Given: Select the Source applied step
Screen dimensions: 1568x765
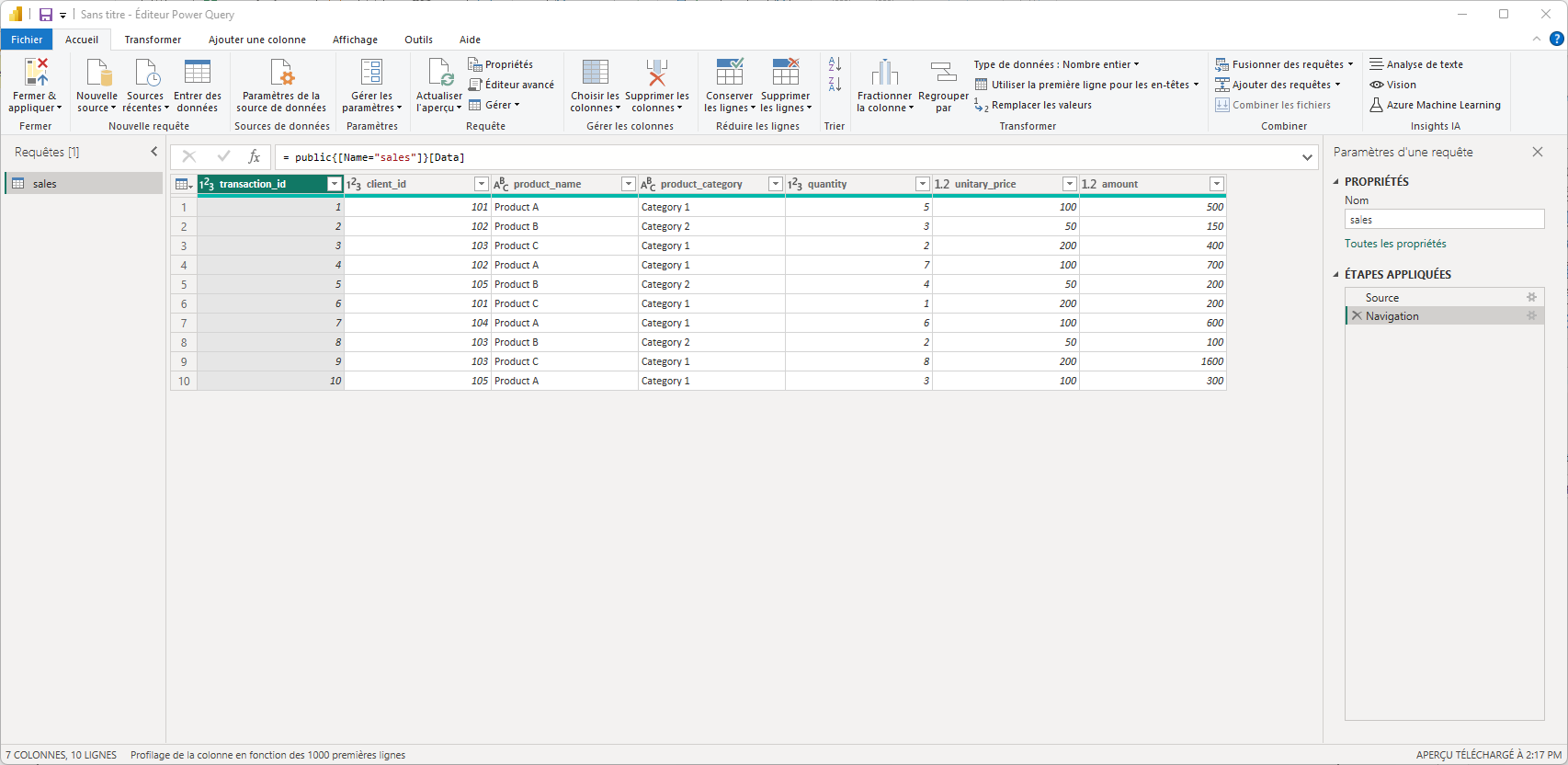Looking at the screenshot, I should (1444, 297).
